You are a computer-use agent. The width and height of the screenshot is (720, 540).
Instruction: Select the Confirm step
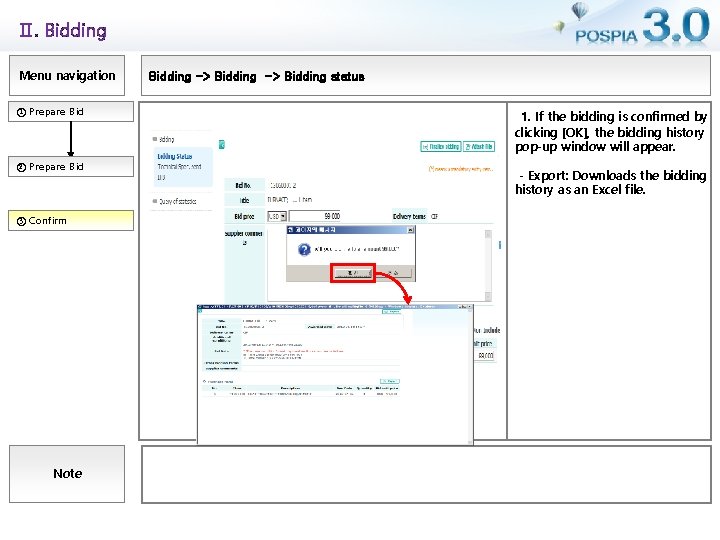pos(71,220)
